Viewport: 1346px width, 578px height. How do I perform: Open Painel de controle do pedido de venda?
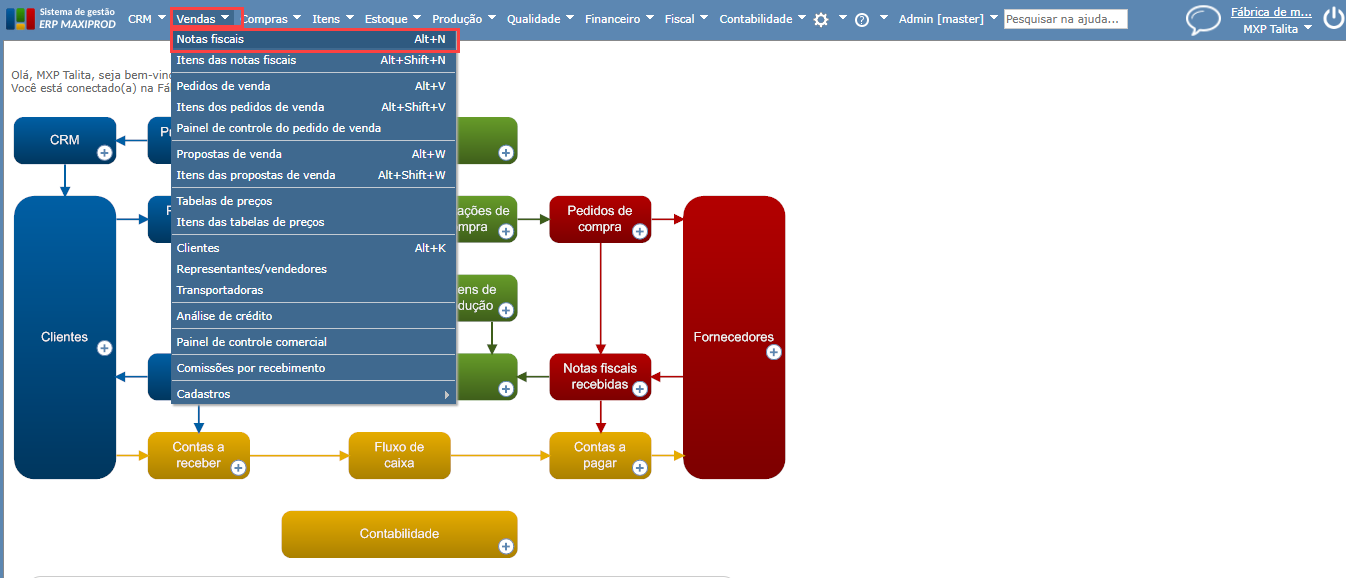coord(314,128)
